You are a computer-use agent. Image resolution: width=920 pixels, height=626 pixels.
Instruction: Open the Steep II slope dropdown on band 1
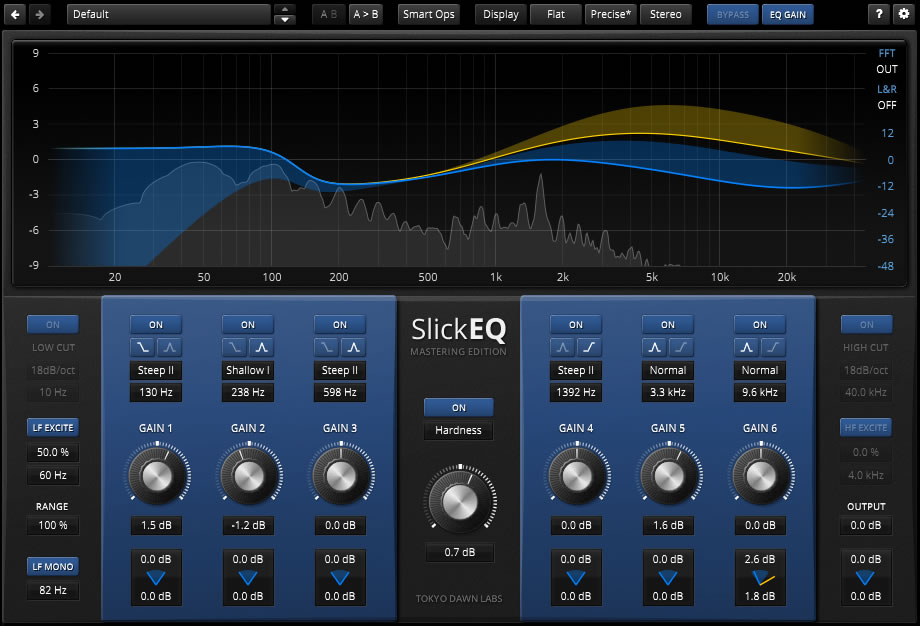[155, 370]
